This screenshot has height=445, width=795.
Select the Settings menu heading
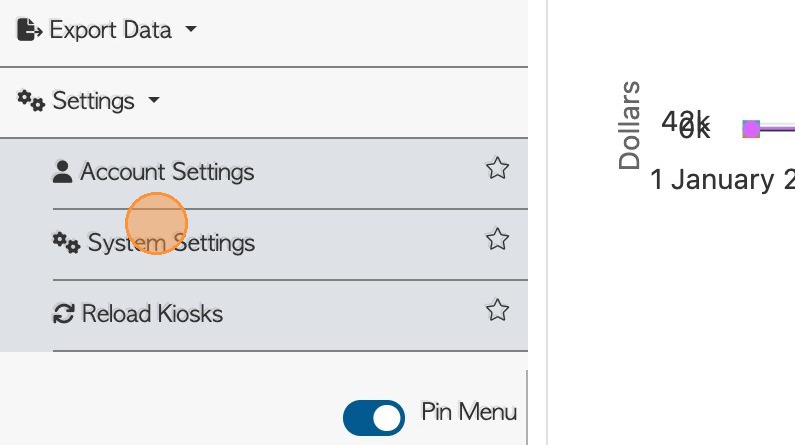[93, 101]
